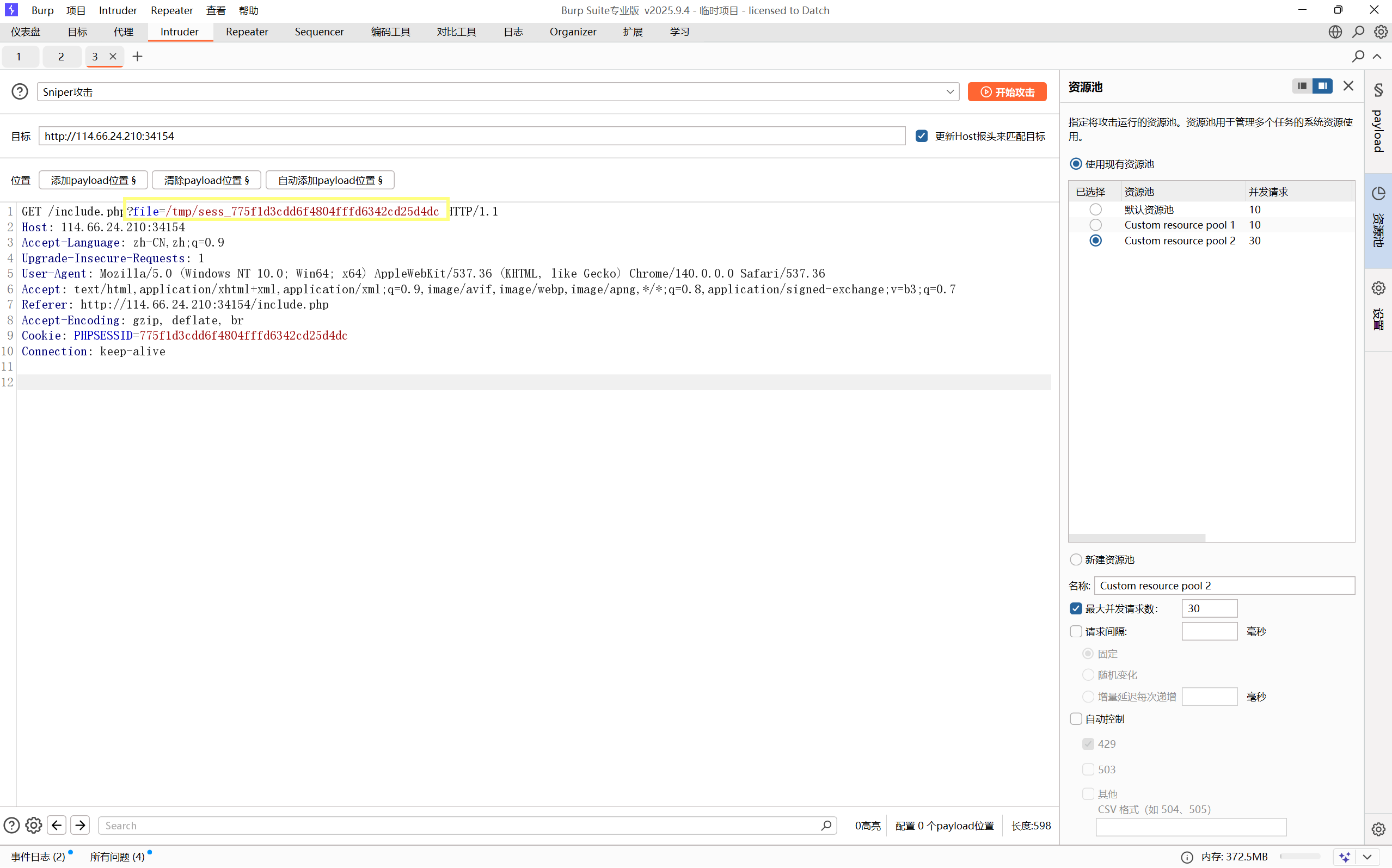
Task: Select 使用现有资源池 radio button
Action: point(1076,164)
